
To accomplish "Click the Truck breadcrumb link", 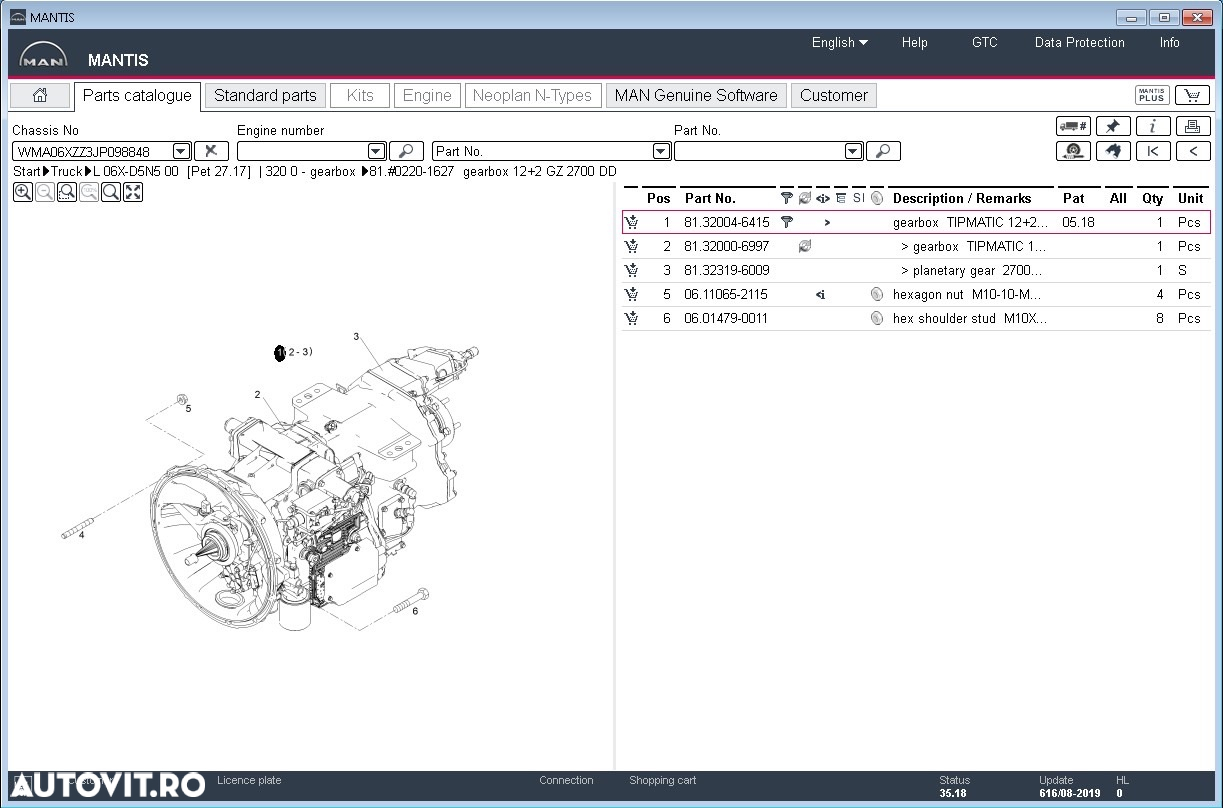I will pos(67,172).
